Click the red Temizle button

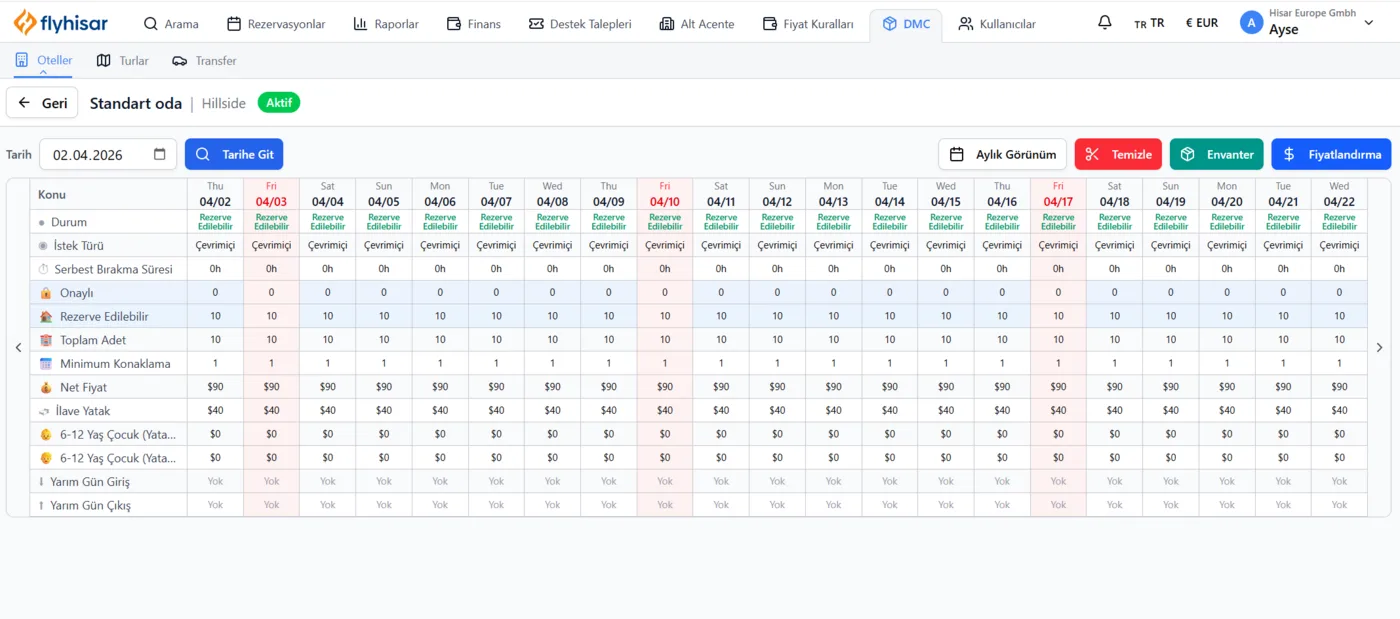coord(1118,155)
